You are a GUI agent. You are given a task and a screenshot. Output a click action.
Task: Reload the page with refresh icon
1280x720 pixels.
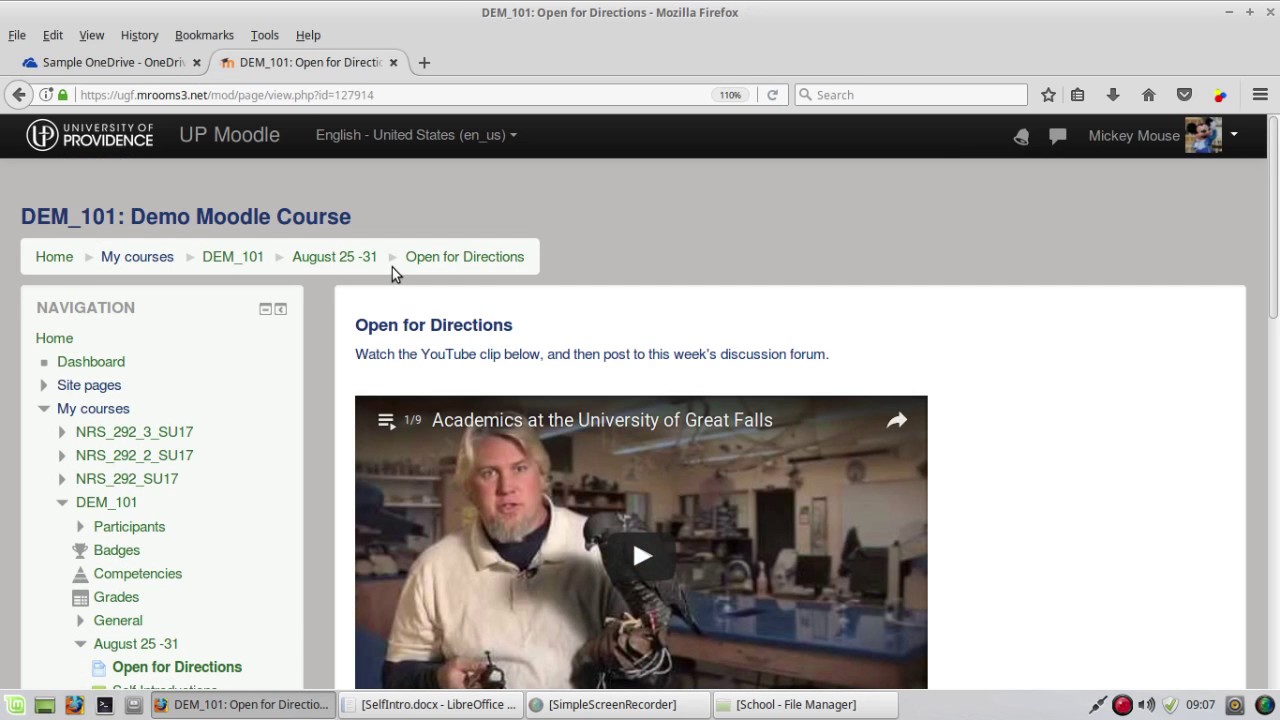(x=772, y=95)
